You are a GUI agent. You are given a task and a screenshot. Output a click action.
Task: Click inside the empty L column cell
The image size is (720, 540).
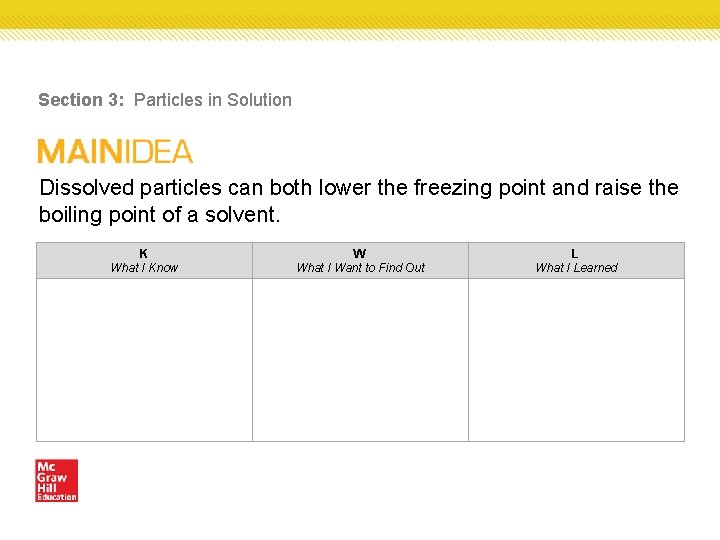(576, 359)
